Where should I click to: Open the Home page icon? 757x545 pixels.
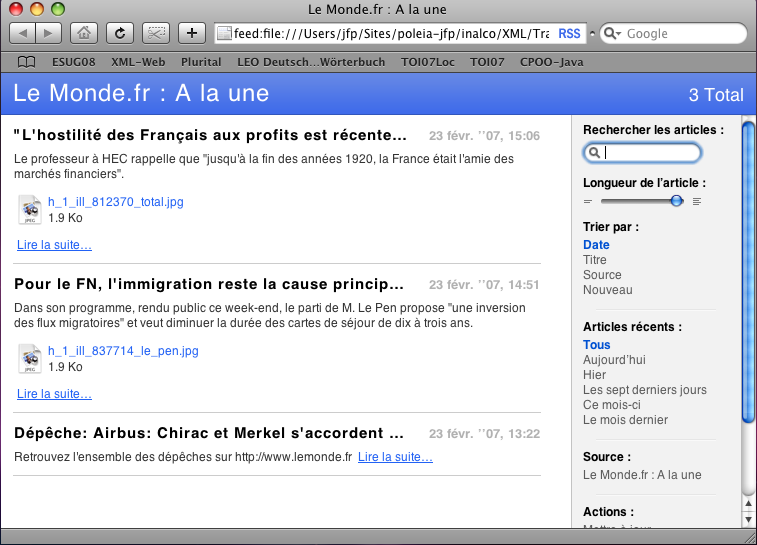84,33
